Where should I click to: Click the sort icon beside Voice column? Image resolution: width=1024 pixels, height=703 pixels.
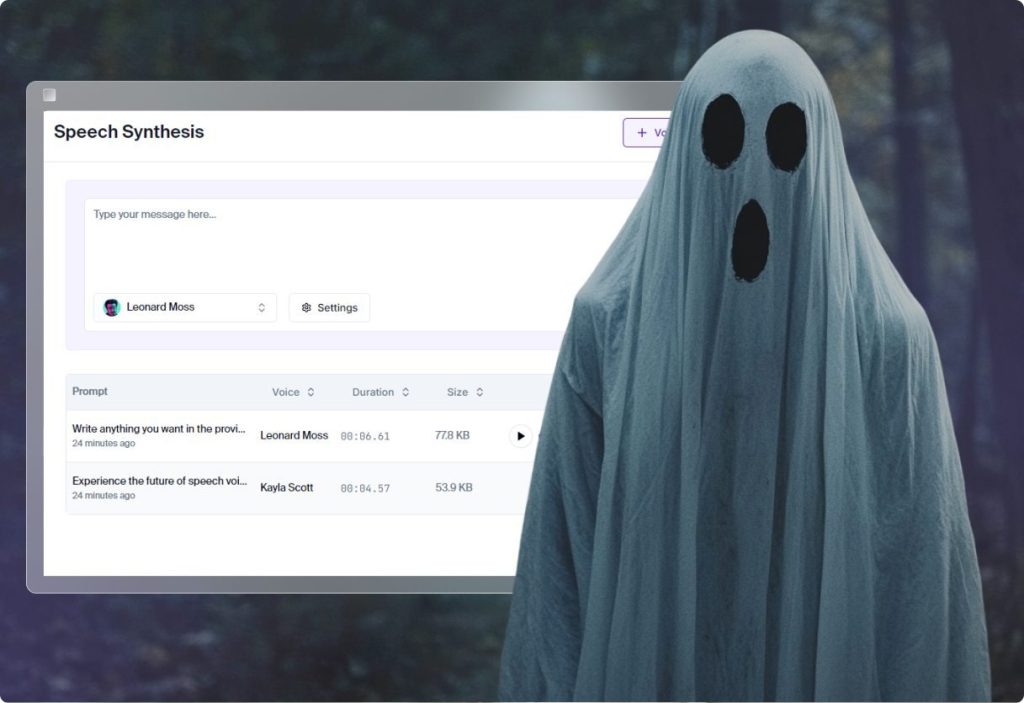click(x=311, y=392)
